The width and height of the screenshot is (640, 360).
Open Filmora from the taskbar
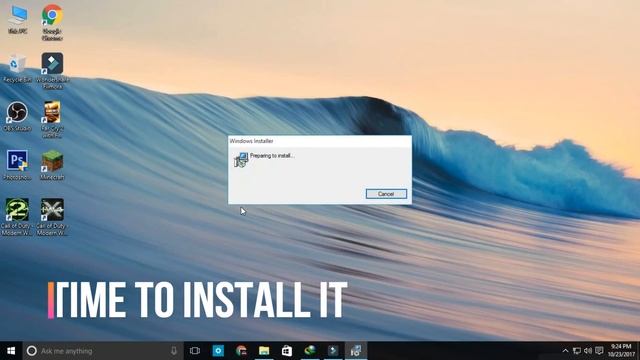(333, 351)
